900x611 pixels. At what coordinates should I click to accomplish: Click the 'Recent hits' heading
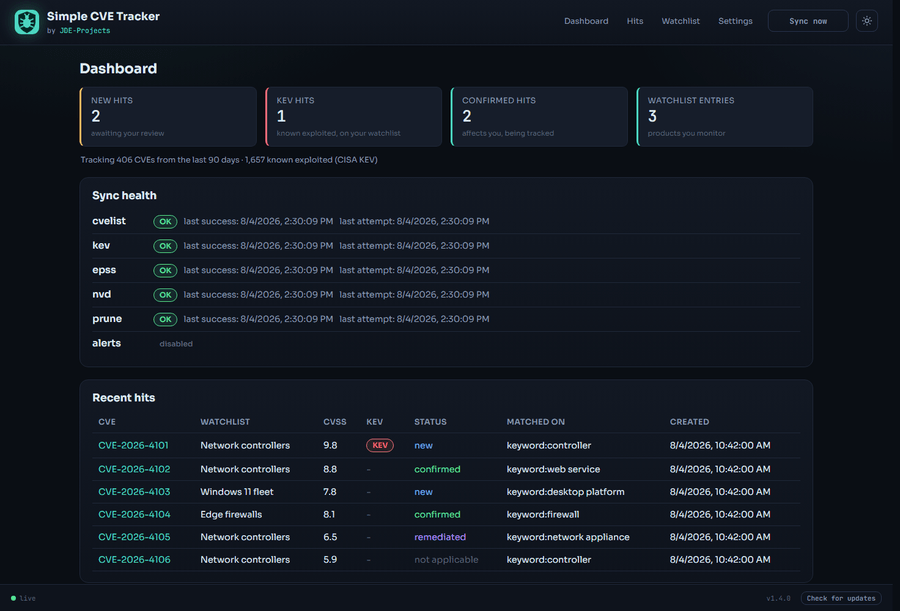[123, 397]
